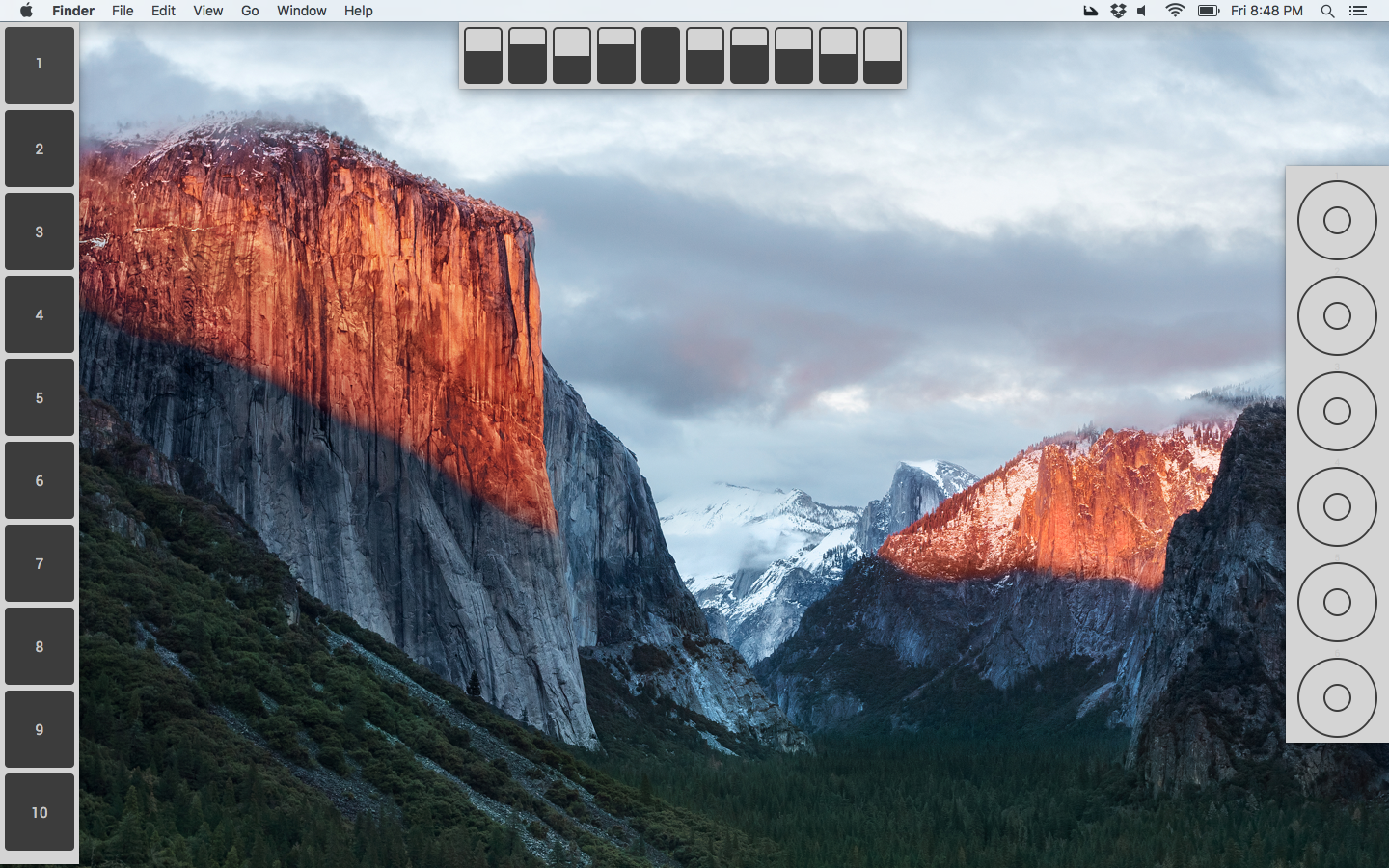Click the eighth vertical slider in top panel
This screenshot has height=868, width=1389.
794,56
